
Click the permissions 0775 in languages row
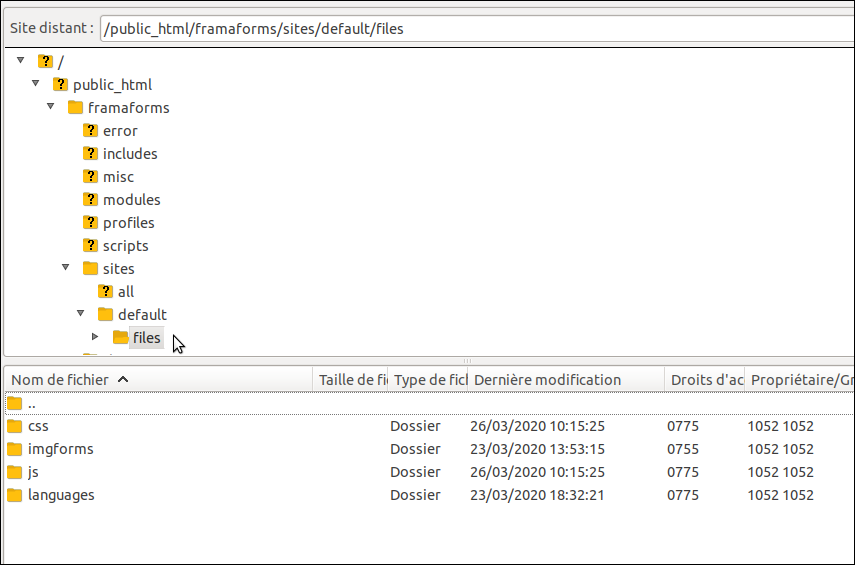[683, 495]
